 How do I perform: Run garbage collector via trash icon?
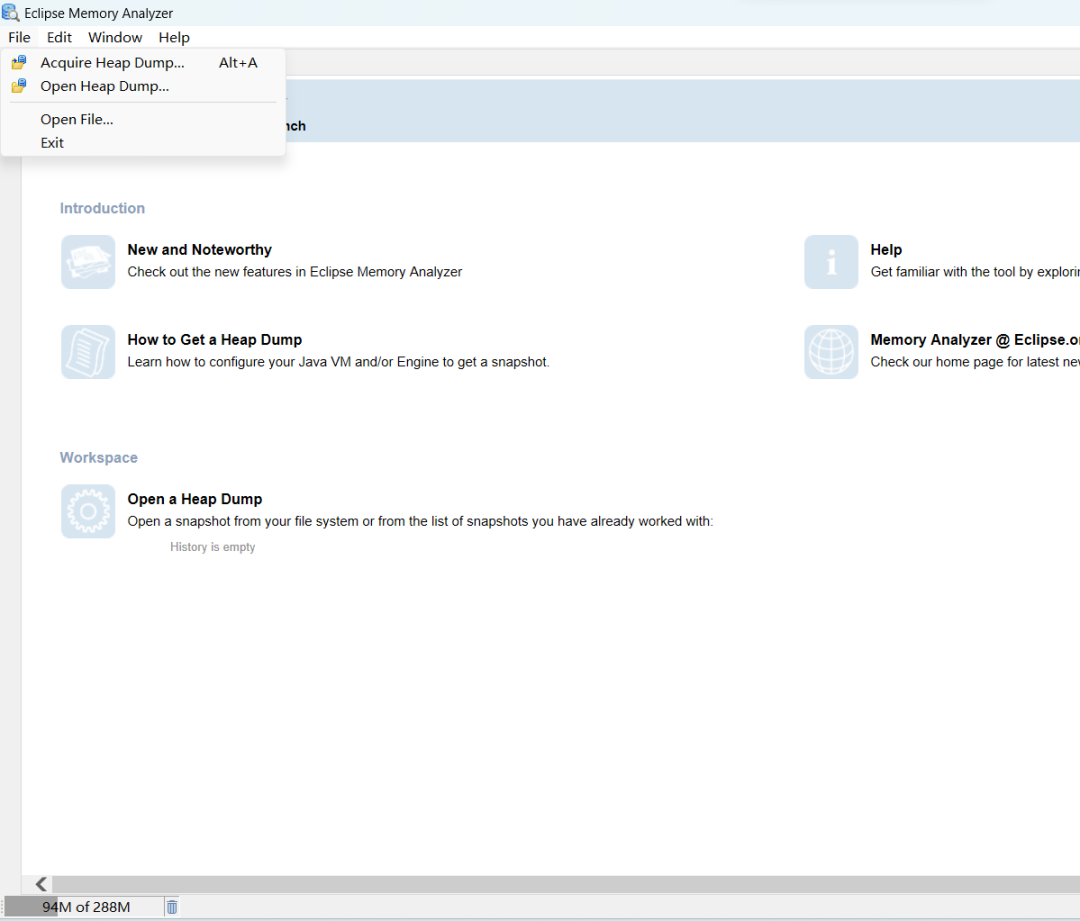(172, 907)
